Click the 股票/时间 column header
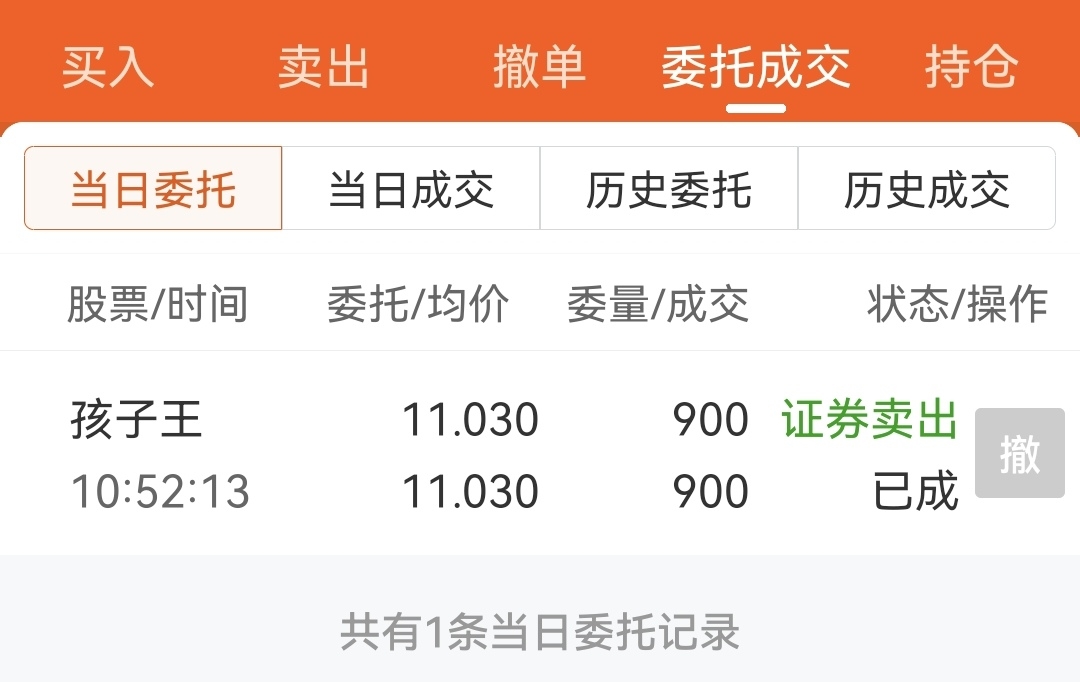The image size is (1080, 682). click(158, 304)
